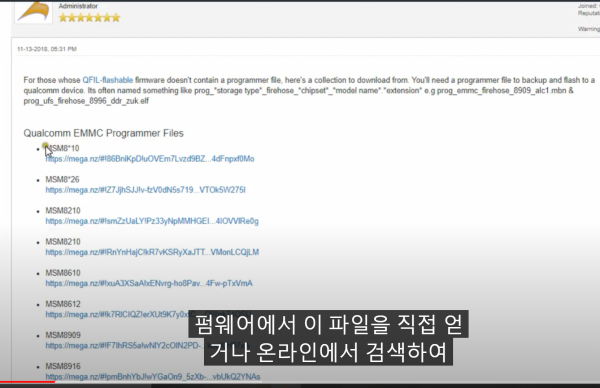This screenshot has width=600, height=388.
Task: Open the QFIL-flashable link
Action: coord(108,80)
